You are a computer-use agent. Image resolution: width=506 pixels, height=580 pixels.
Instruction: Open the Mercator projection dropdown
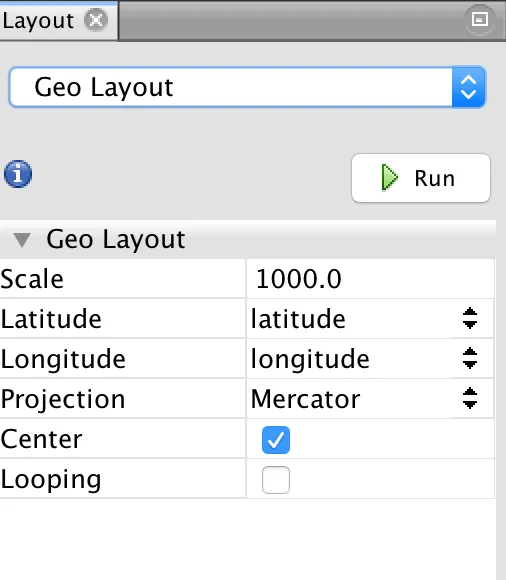370,399
